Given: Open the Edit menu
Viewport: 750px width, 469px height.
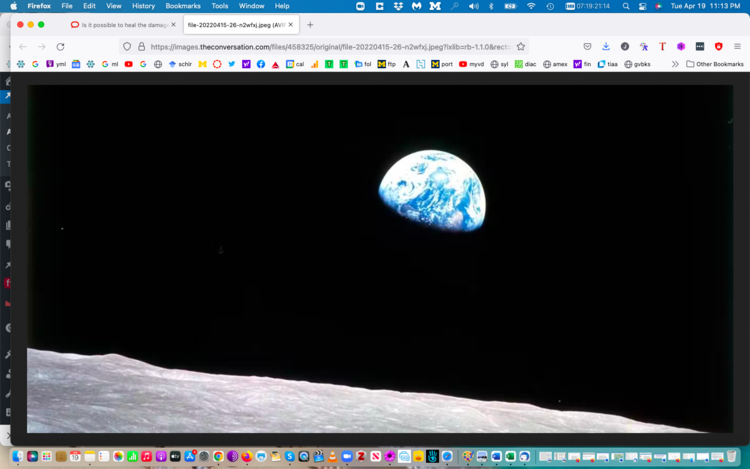Looking at the screenshot, I should 89,6.
